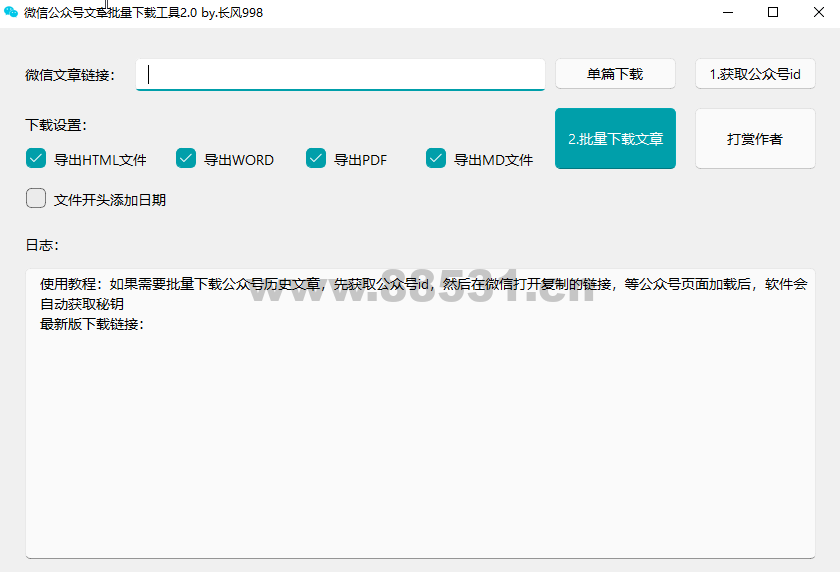Uncheck the 导出HTML文件 checkbox
This screenshot has height=572, width=840.
coord(36,158)
